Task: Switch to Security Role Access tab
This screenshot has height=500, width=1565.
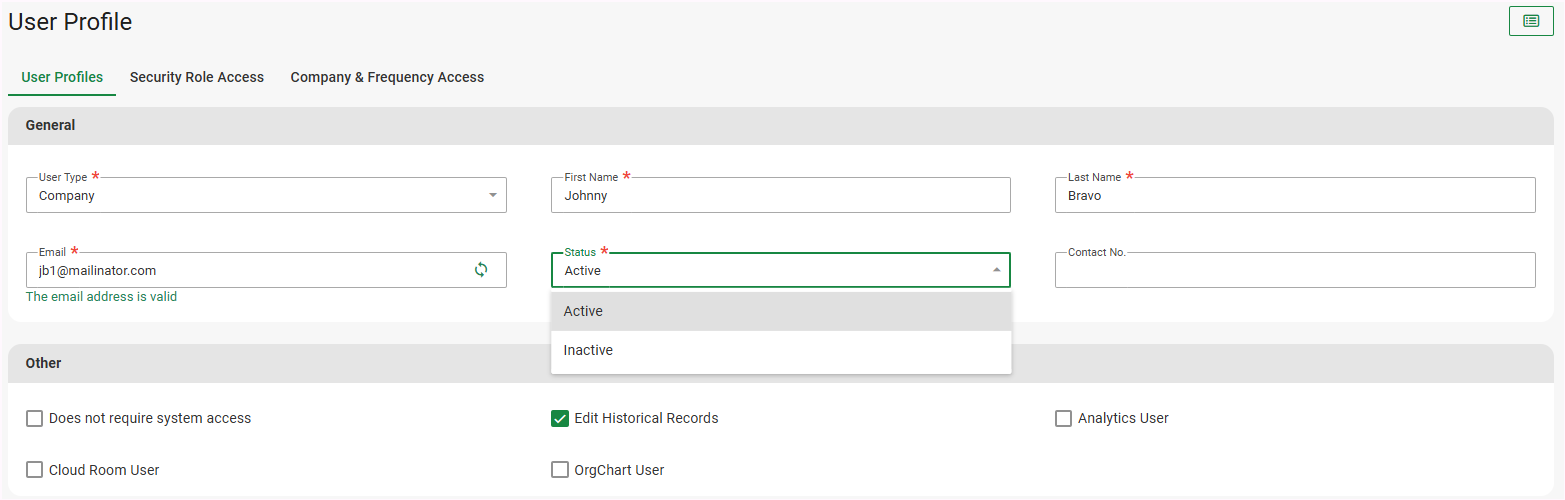Action: [197, 77]
